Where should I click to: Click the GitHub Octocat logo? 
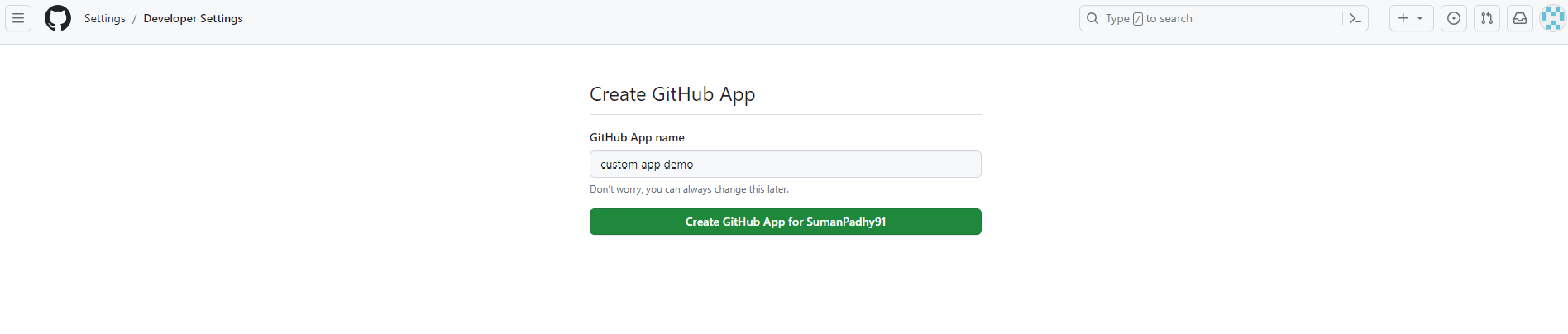click(58, 18)
